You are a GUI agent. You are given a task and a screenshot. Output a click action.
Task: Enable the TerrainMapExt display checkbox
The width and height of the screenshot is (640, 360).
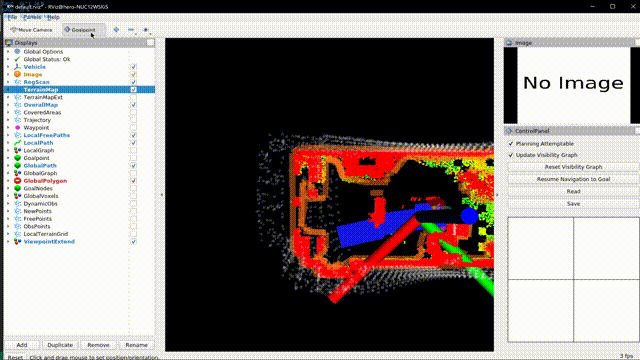(x=133, y=97)
